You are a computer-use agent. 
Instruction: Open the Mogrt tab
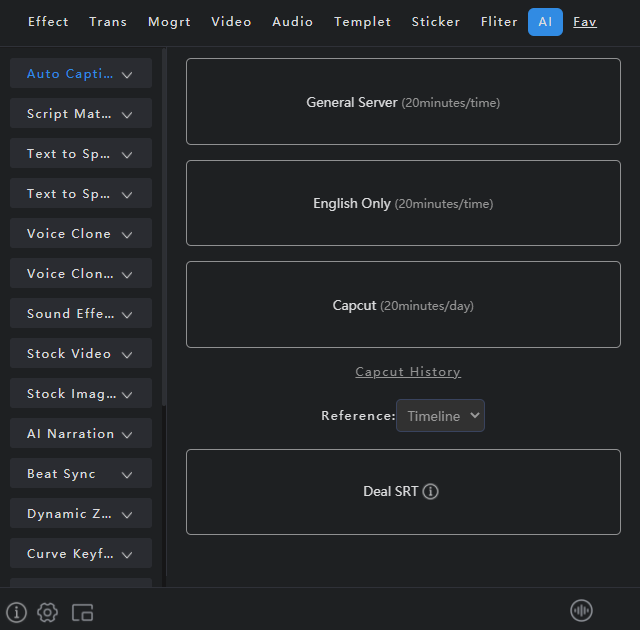(169, 22)
